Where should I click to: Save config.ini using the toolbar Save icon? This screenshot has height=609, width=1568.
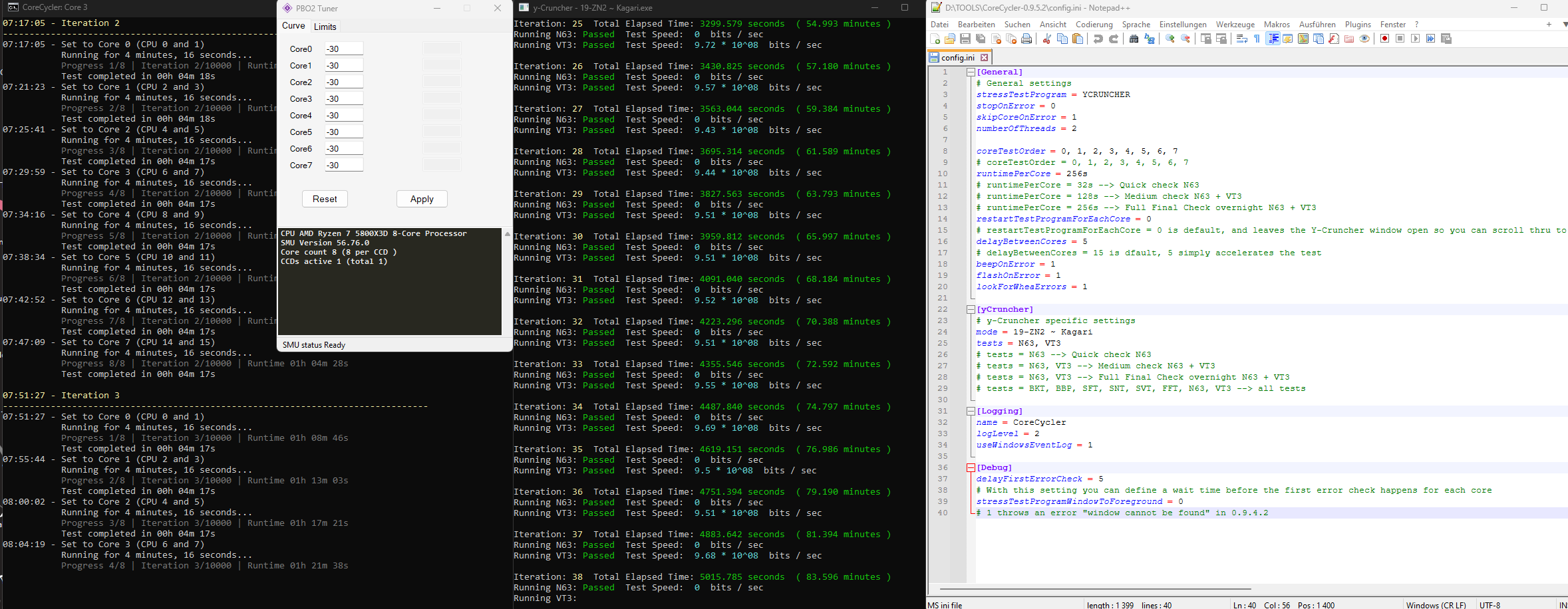[965, 39]
